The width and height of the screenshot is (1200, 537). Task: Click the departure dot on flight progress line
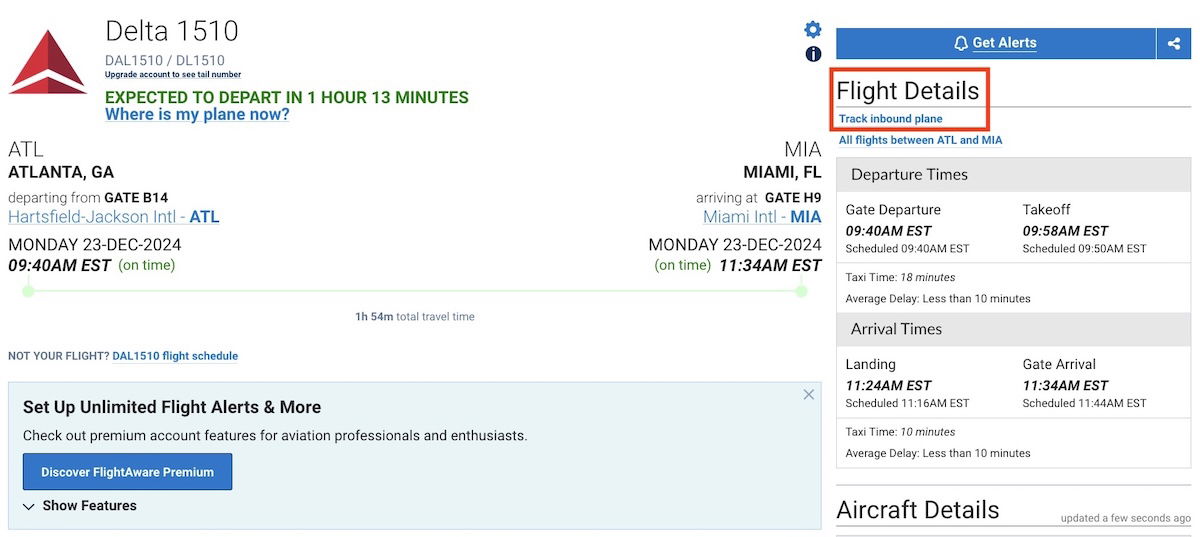click(28, 291)
